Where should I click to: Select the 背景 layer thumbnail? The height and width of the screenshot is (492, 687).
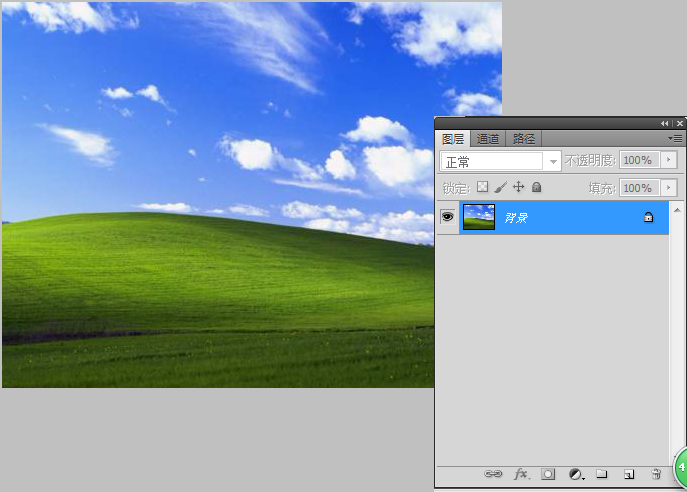(x=479, y=216)
